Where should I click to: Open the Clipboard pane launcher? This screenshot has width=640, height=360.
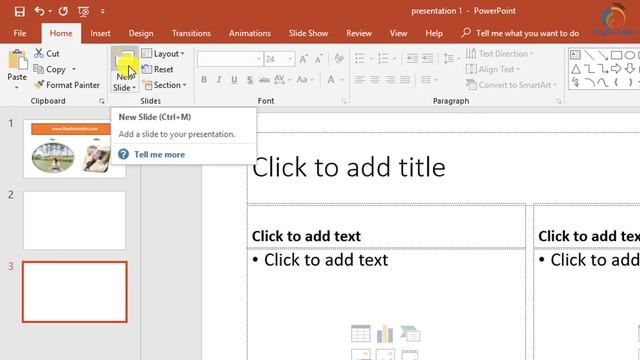(102, 101)
